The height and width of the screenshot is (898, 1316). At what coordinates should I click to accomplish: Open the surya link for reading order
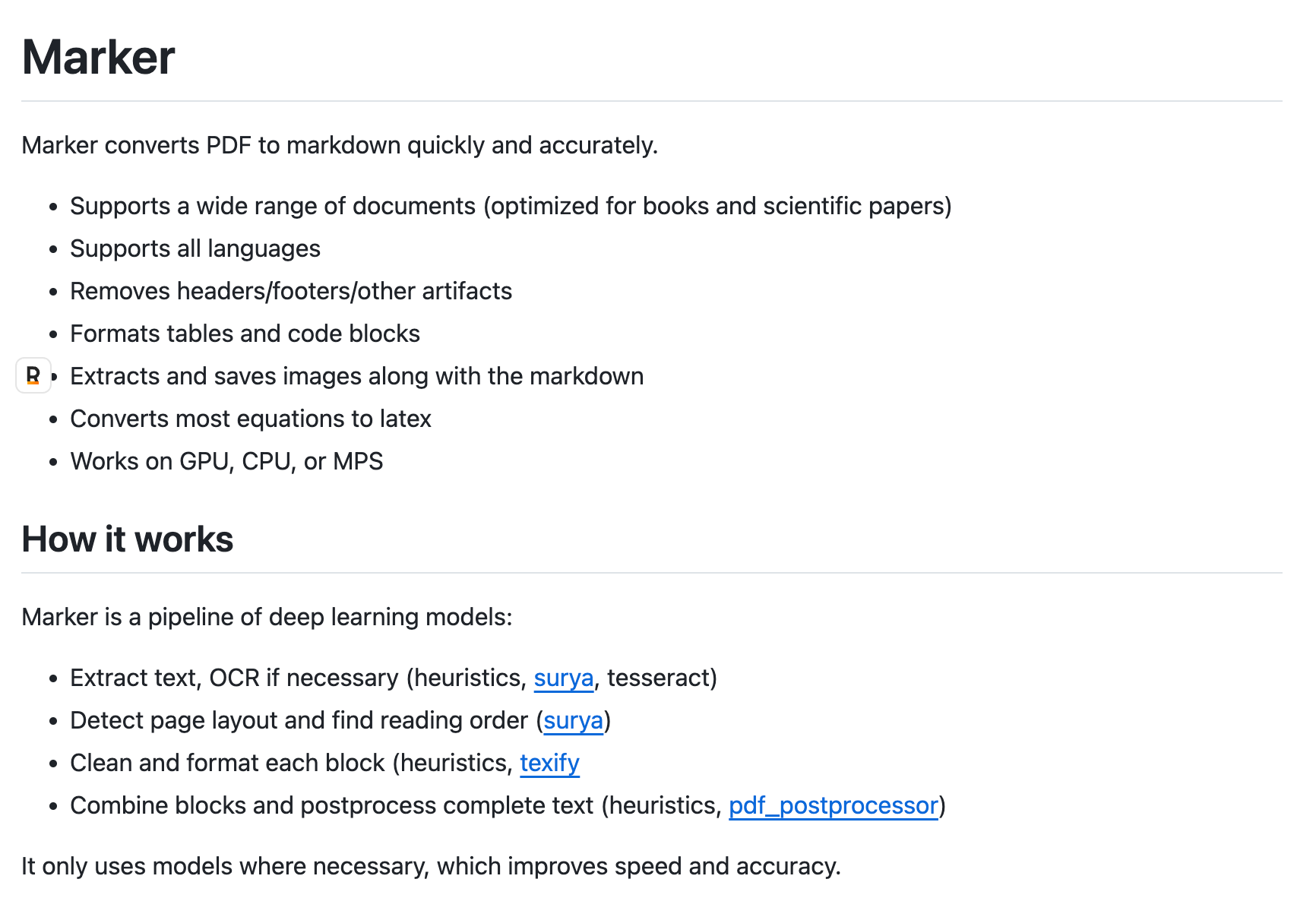(573, 720)
